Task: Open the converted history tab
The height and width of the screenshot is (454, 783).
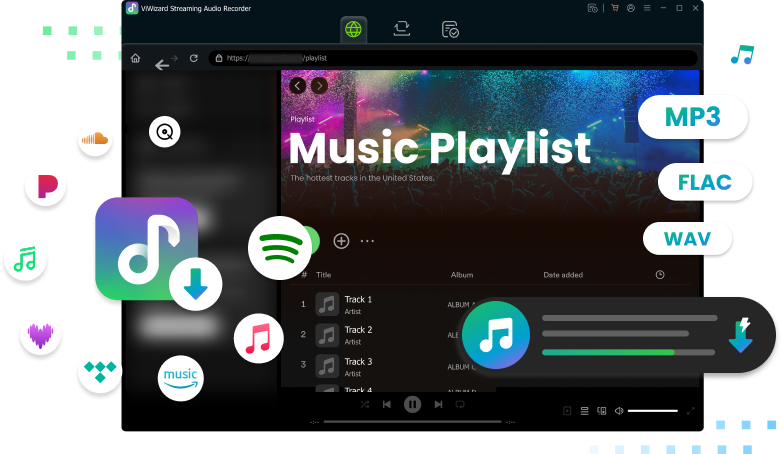Action: click(x=450, y=29)
